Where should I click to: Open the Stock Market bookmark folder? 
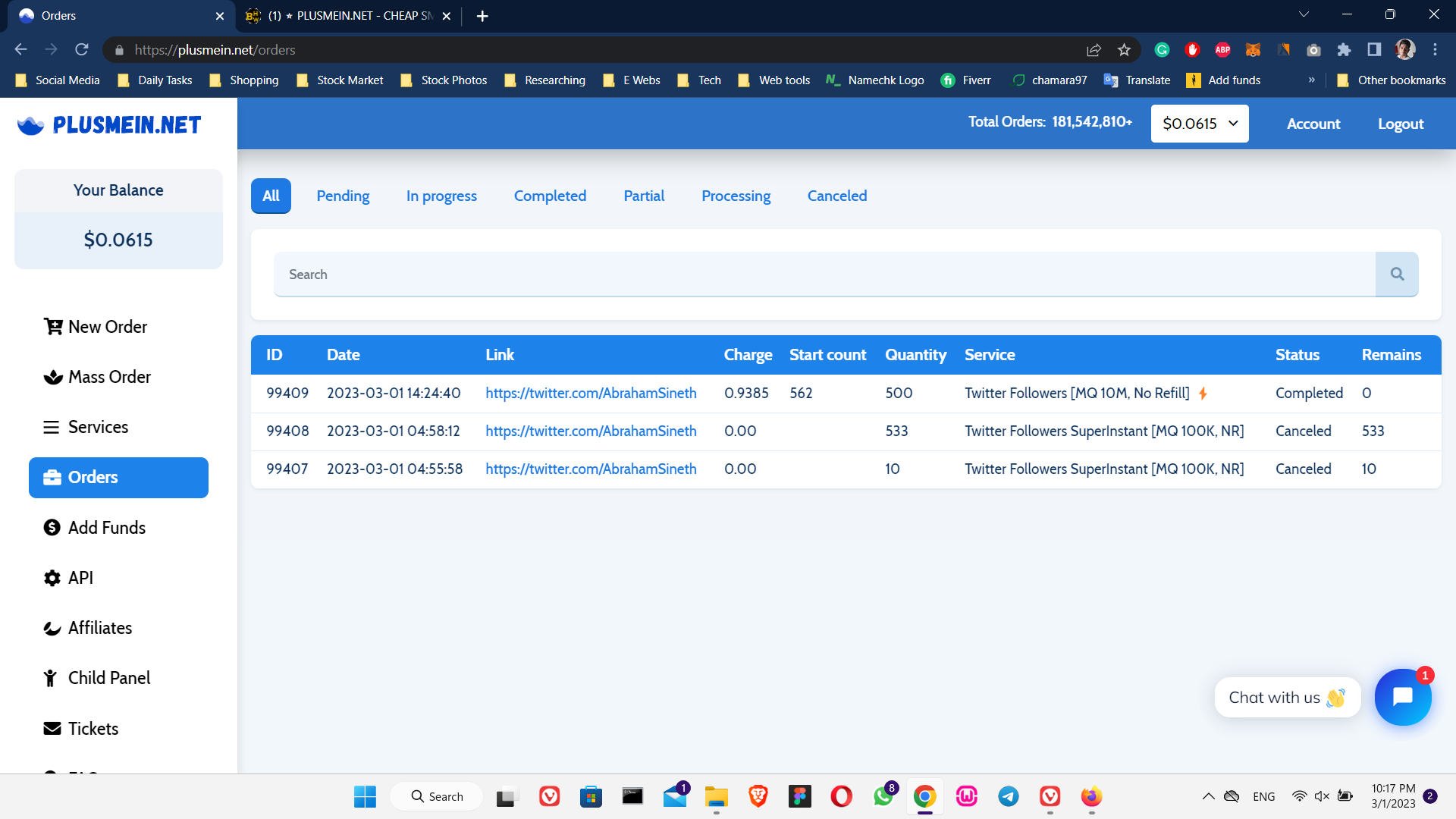[x=339, y=80]
